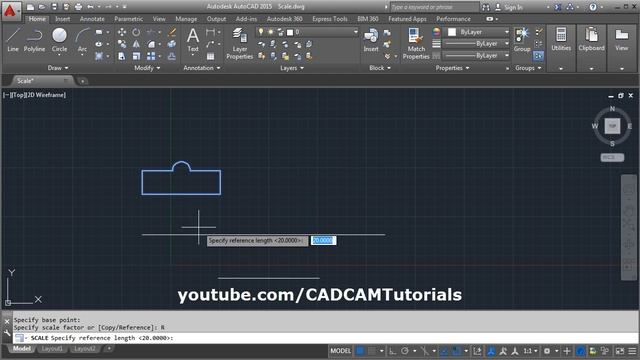Select the Scale tool in Modify panel
This screenshot has height=360, width=640.
tap(136, 56)
